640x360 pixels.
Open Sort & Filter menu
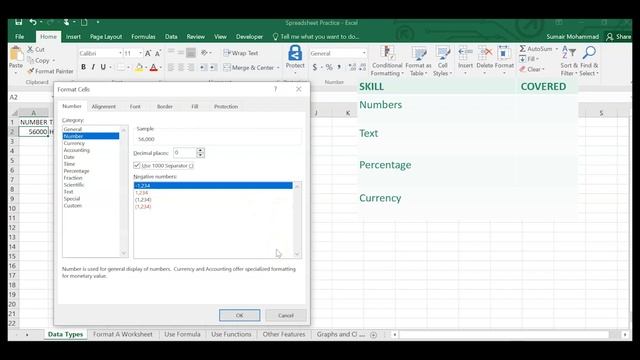point(569,61)
